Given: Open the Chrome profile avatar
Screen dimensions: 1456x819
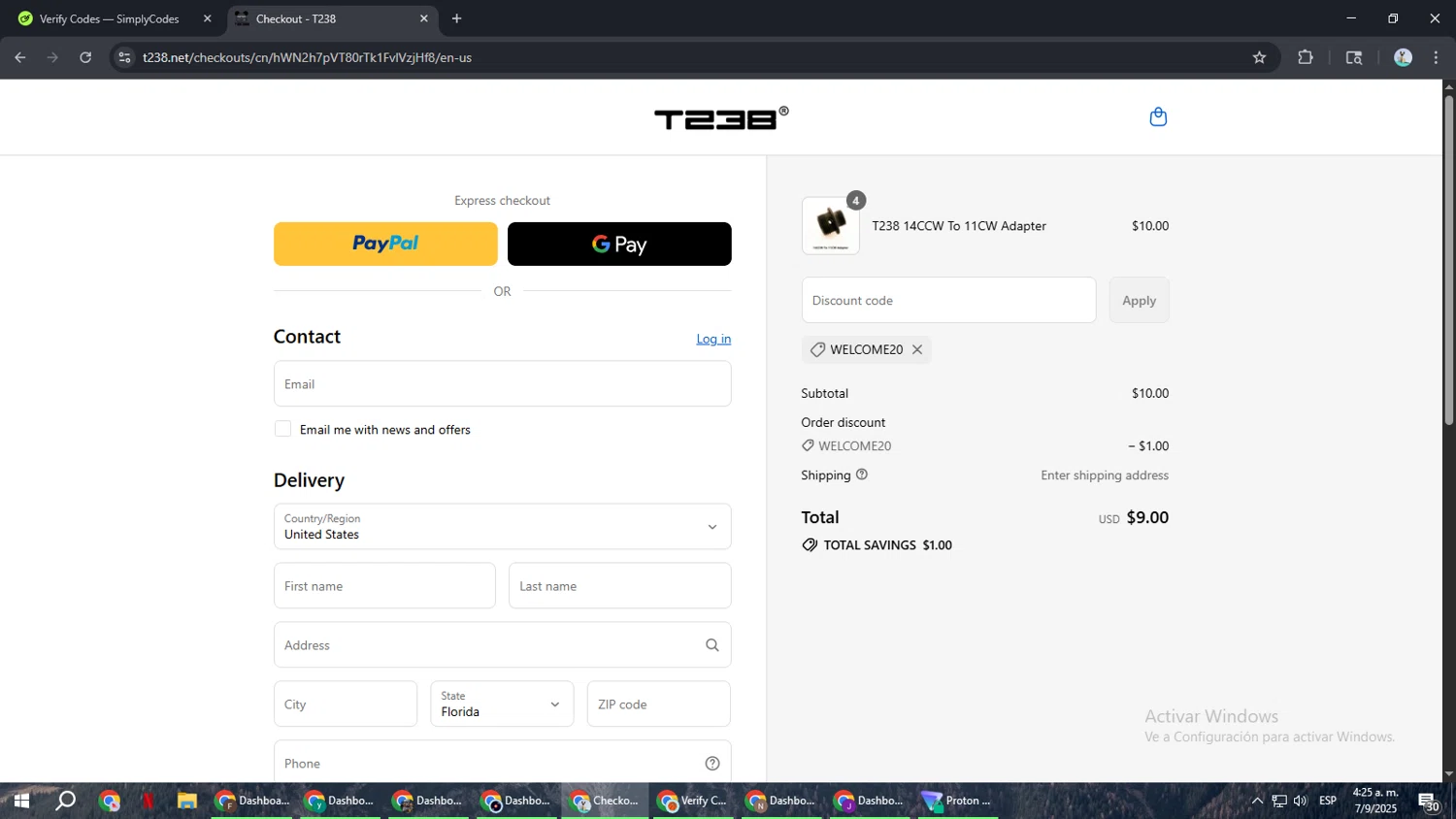Looking at the screenshot, I should click(1403, 57).
